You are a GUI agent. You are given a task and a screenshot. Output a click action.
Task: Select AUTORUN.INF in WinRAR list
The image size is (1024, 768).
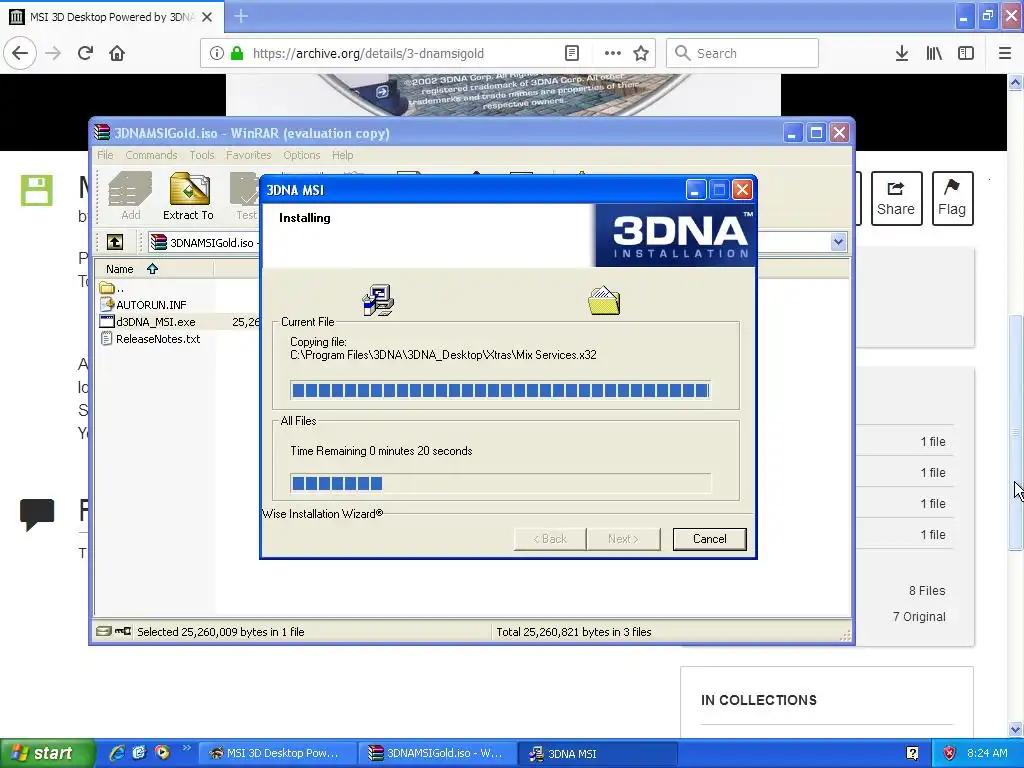click(144, 304)
